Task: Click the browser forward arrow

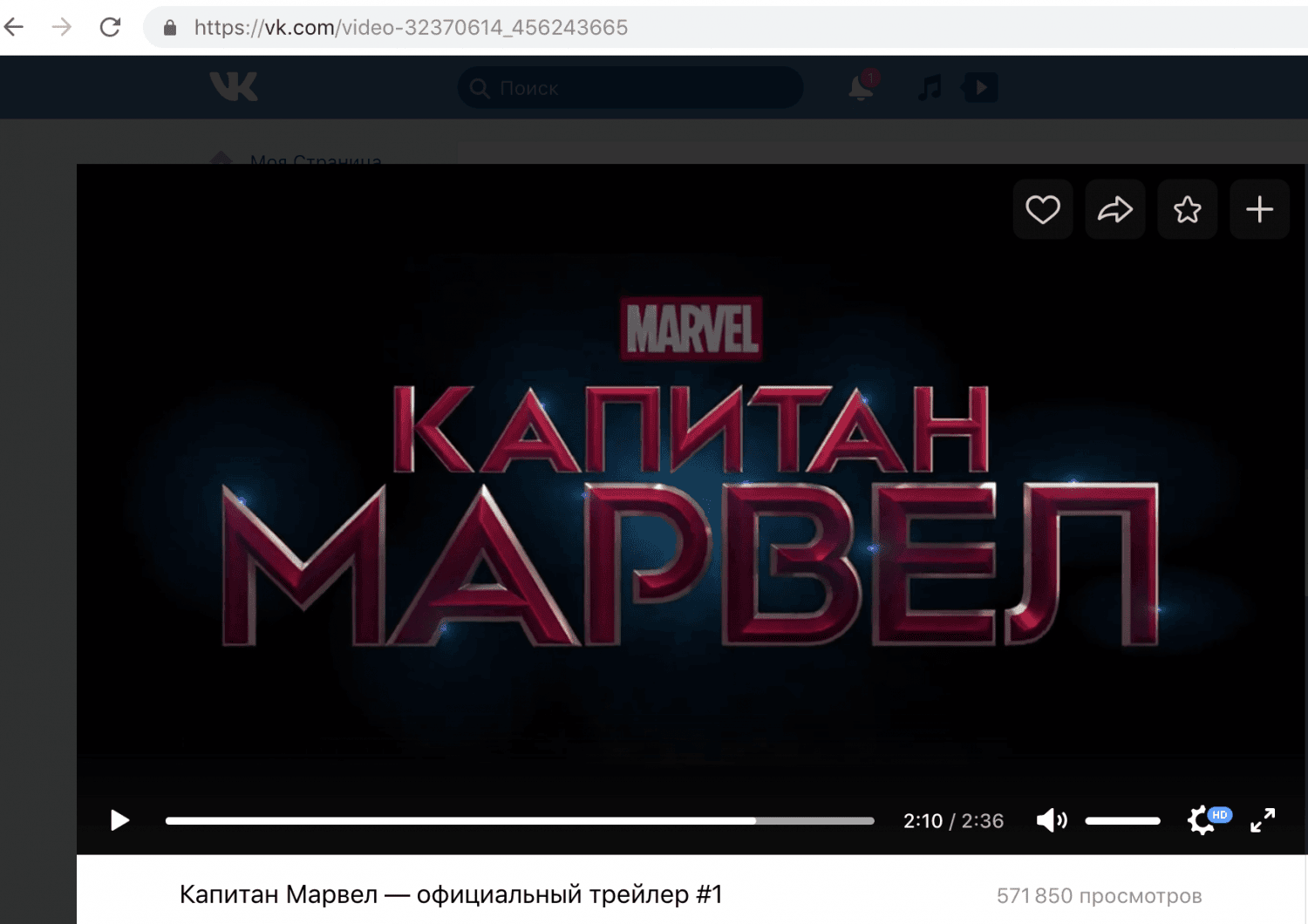Action: [x=62, y=27]
